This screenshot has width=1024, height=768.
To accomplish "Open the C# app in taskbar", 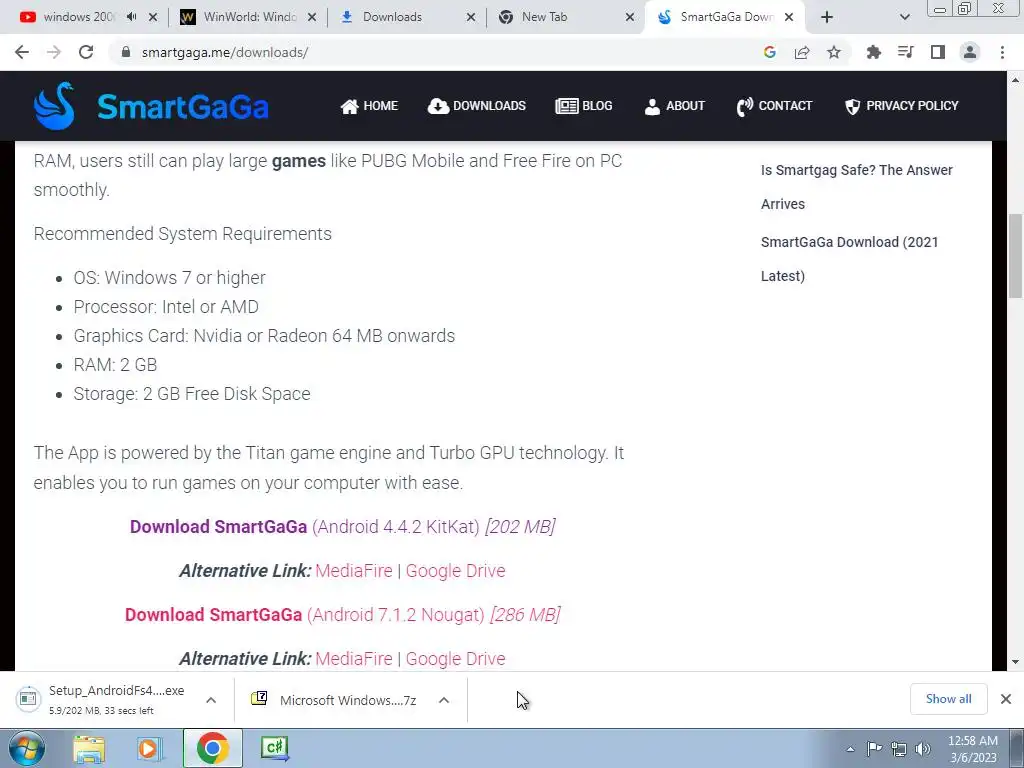I will [x=275, y=748].
